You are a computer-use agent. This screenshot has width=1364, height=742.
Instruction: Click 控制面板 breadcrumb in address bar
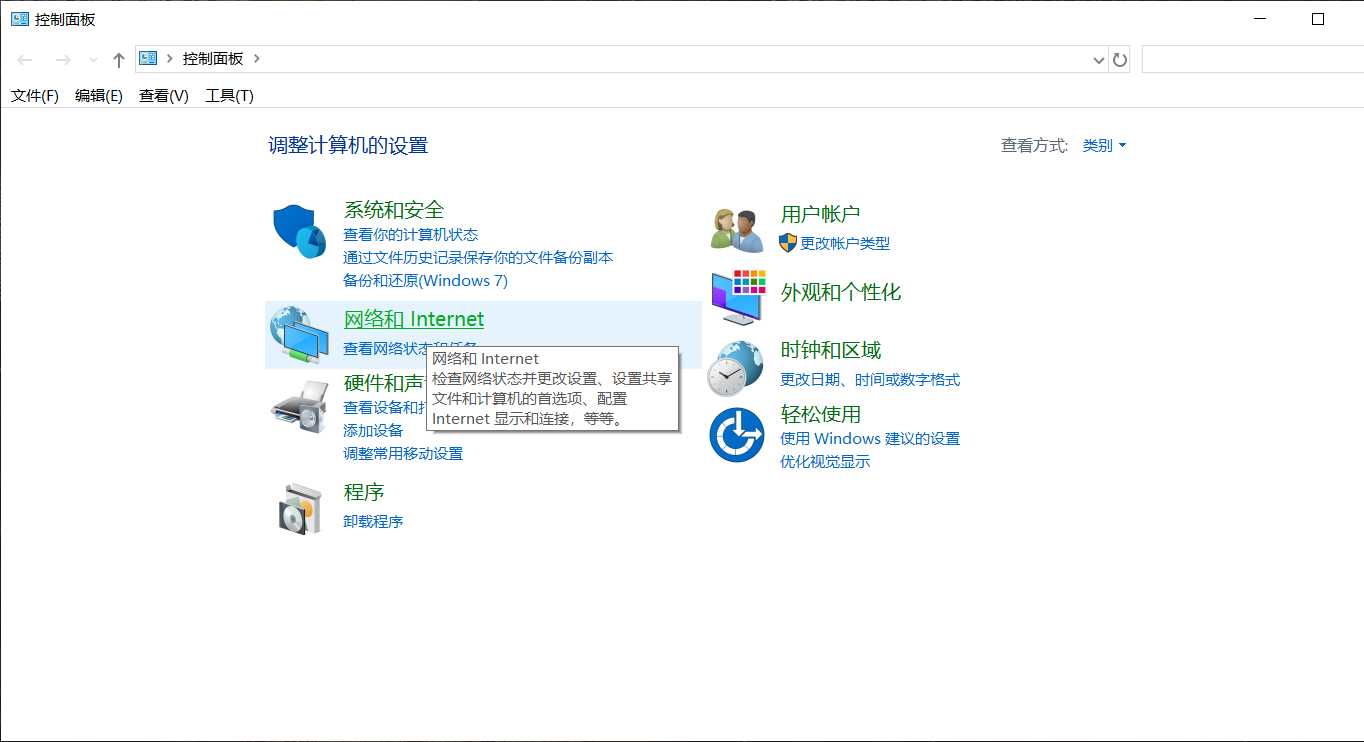213,58
